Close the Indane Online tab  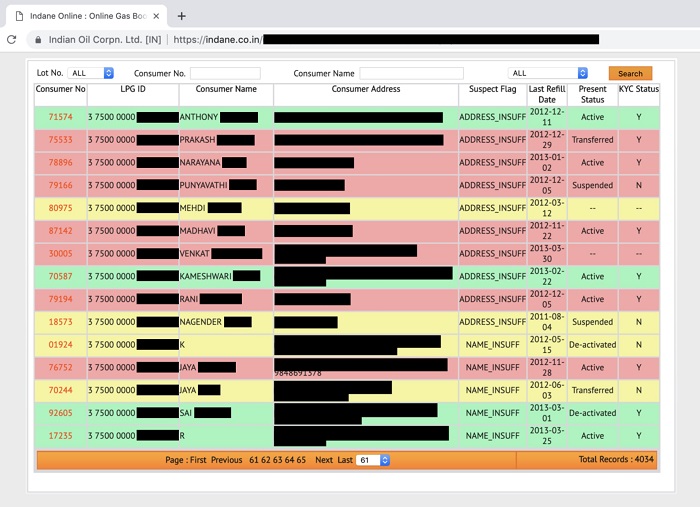click(156, 16)
